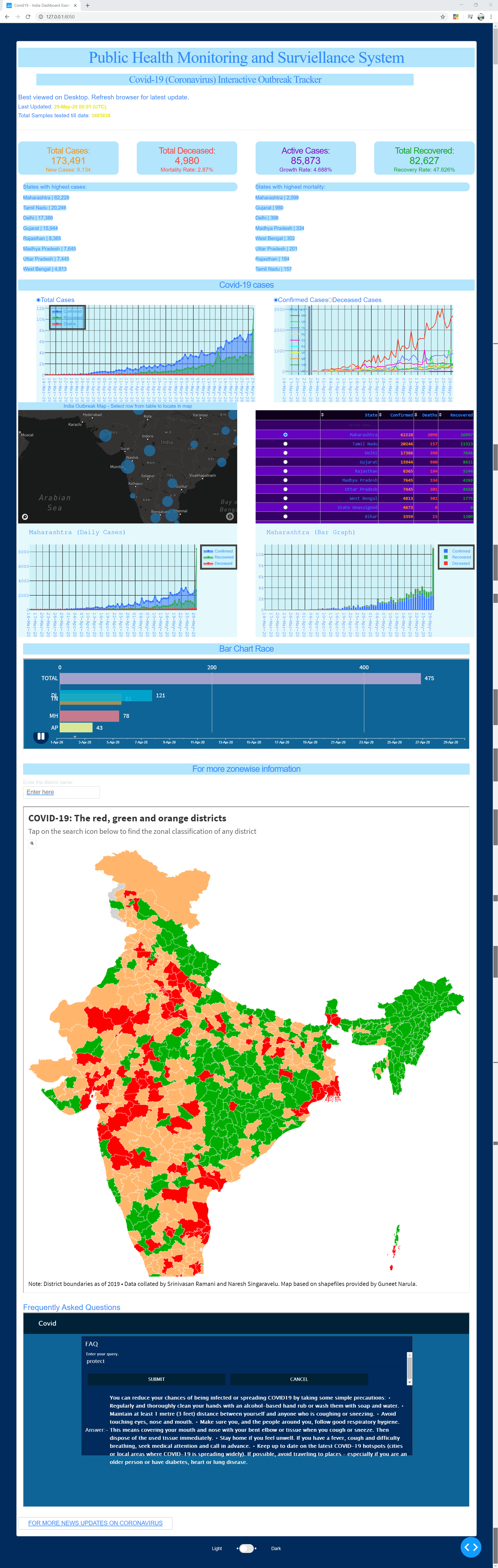
Task: Select Uttar Pradesh row radio in table
Action: coord(285,489)
